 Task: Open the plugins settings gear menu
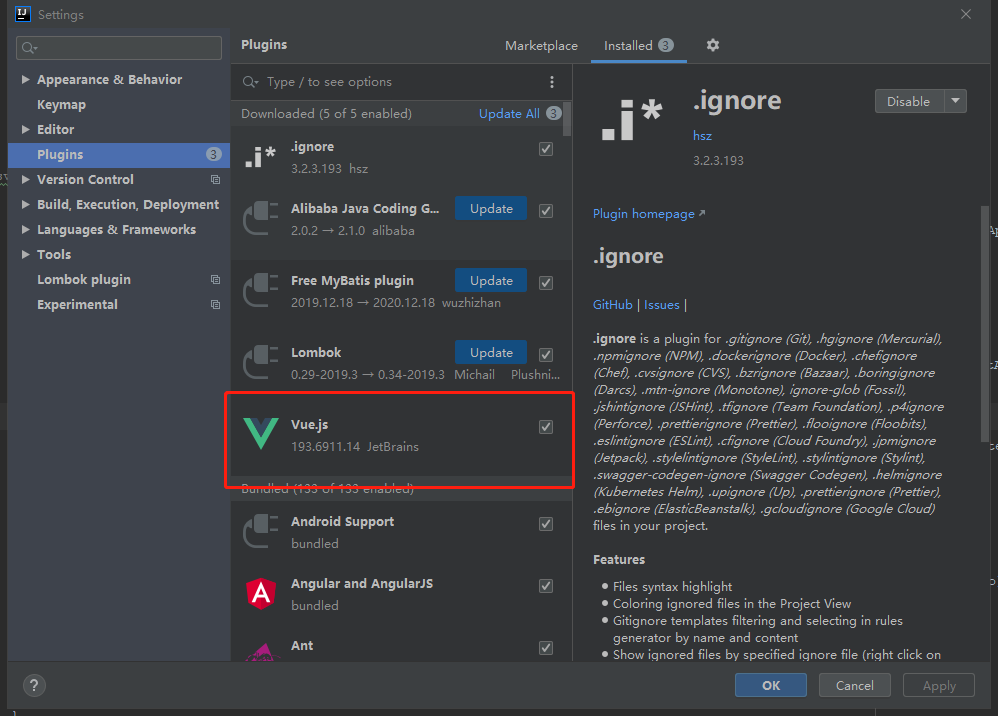click(713, 45)
